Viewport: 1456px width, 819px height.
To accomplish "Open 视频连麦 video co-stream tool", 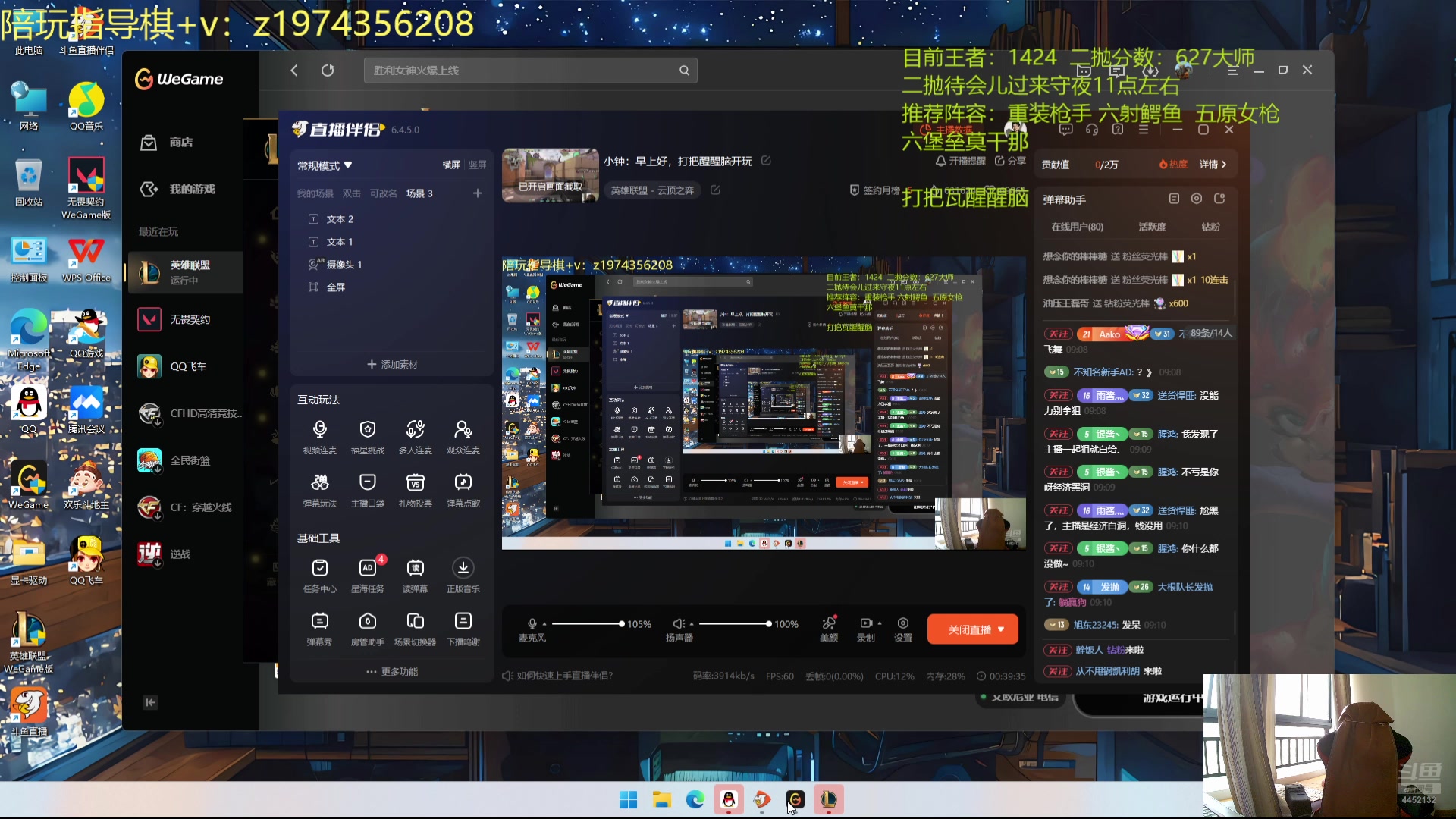I will [x=319, y=438].
